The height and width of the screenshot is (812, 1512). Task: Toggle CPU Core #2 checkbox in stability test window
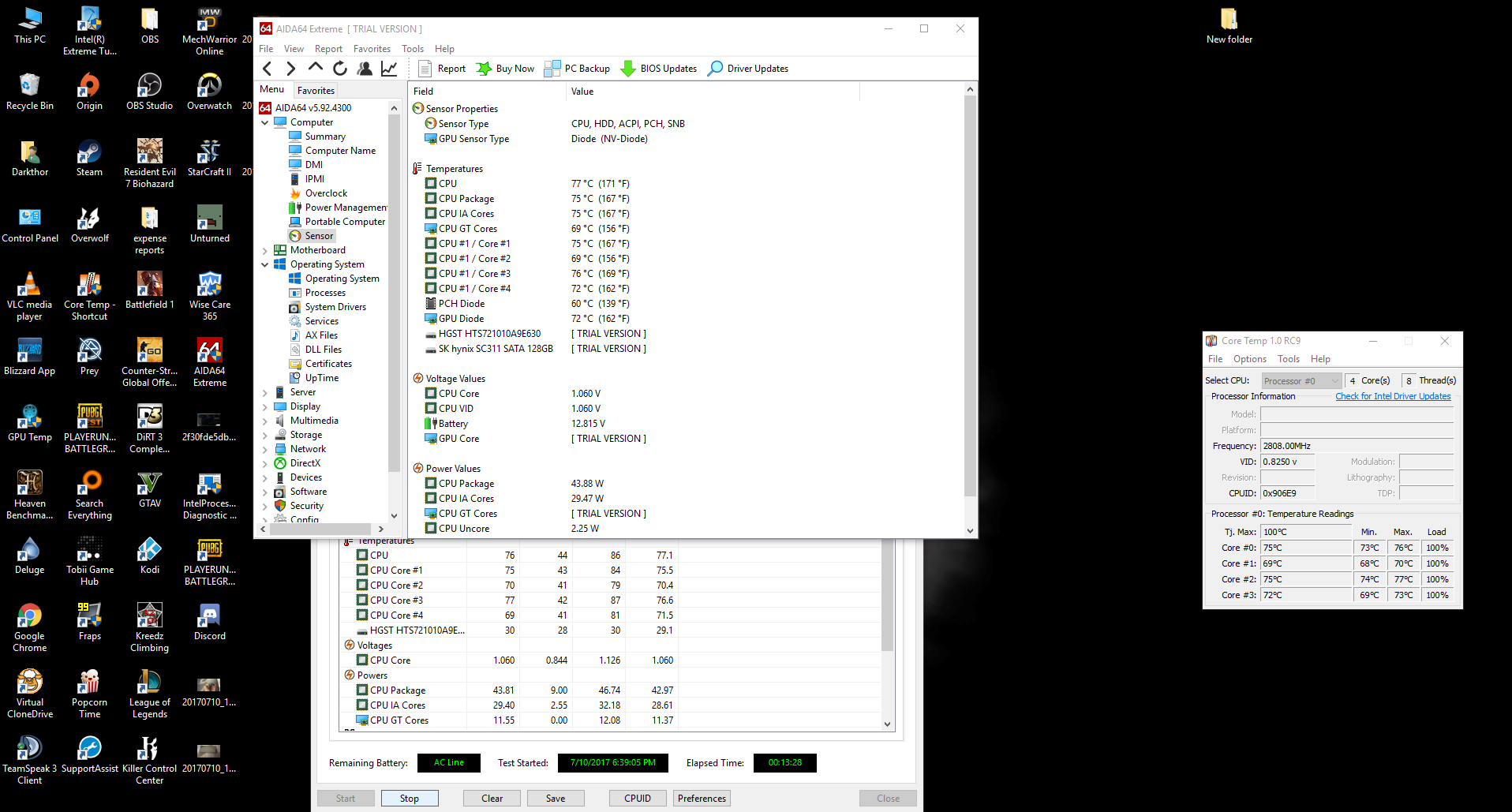(x=362, y=585)
